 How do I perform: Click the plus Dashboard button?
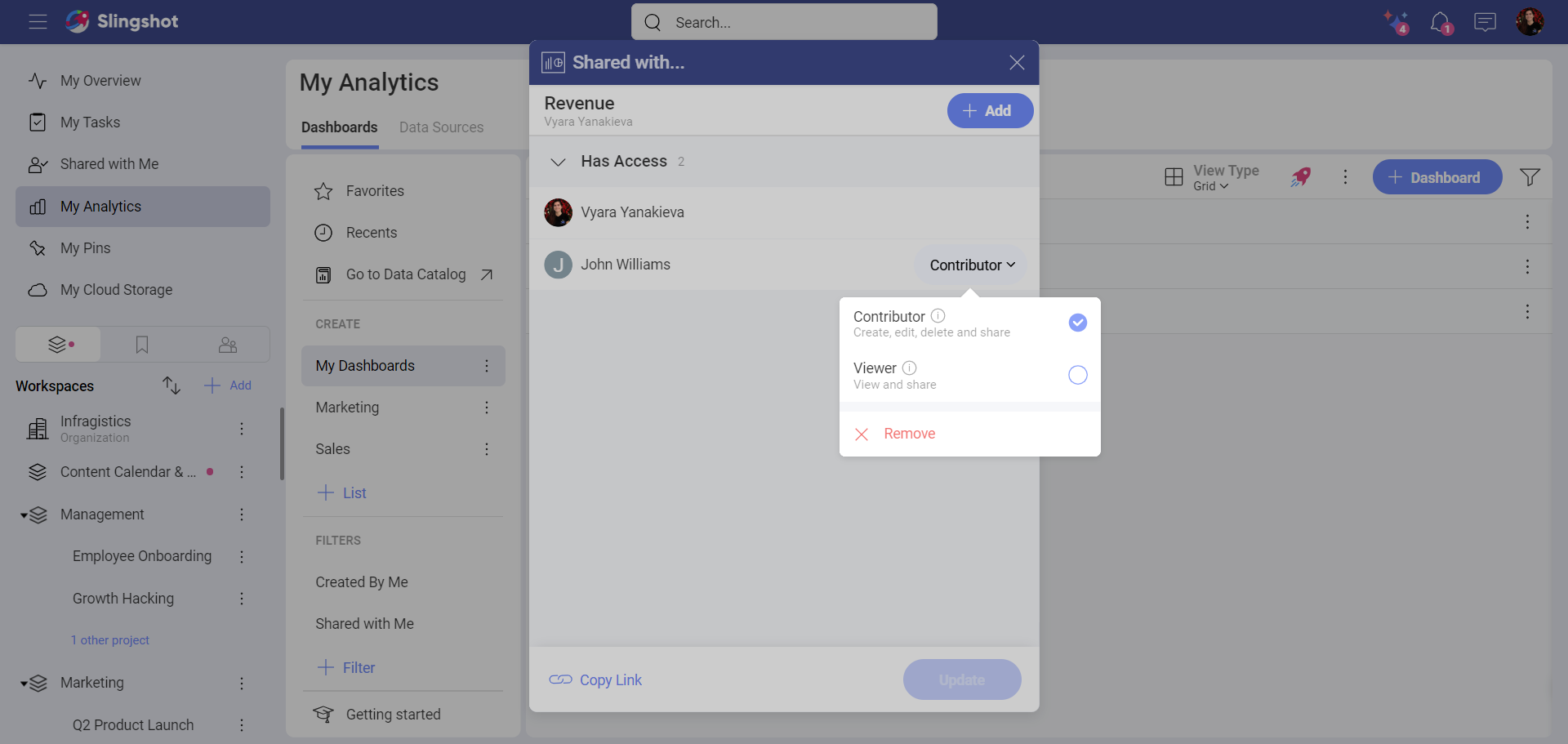coord(1437,177)
